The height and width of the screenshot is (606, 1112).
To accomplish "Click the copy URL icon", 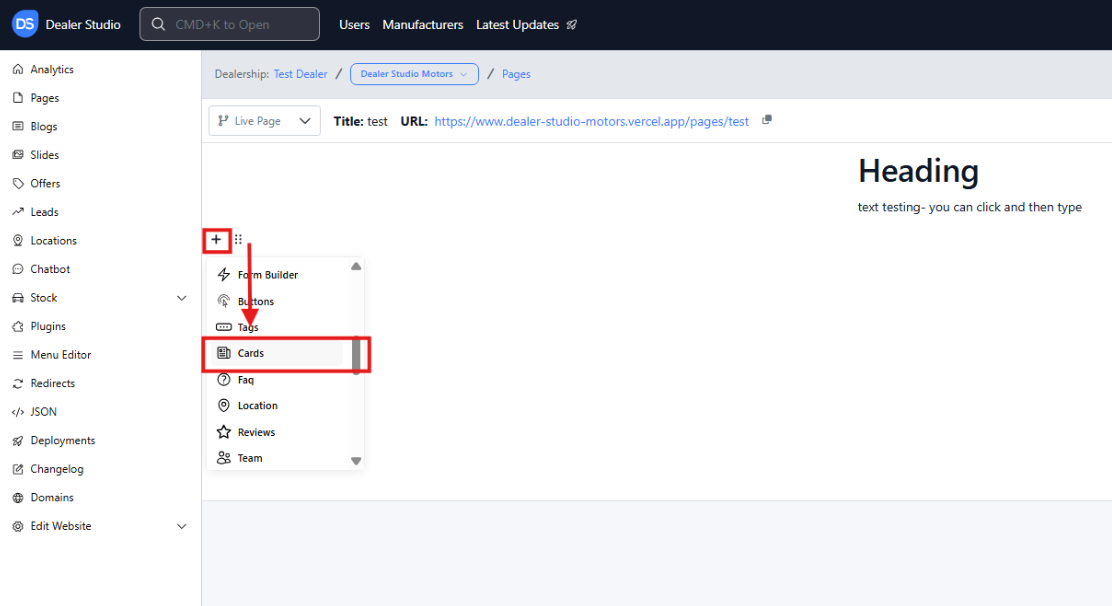I will click(x=767, y=120).
